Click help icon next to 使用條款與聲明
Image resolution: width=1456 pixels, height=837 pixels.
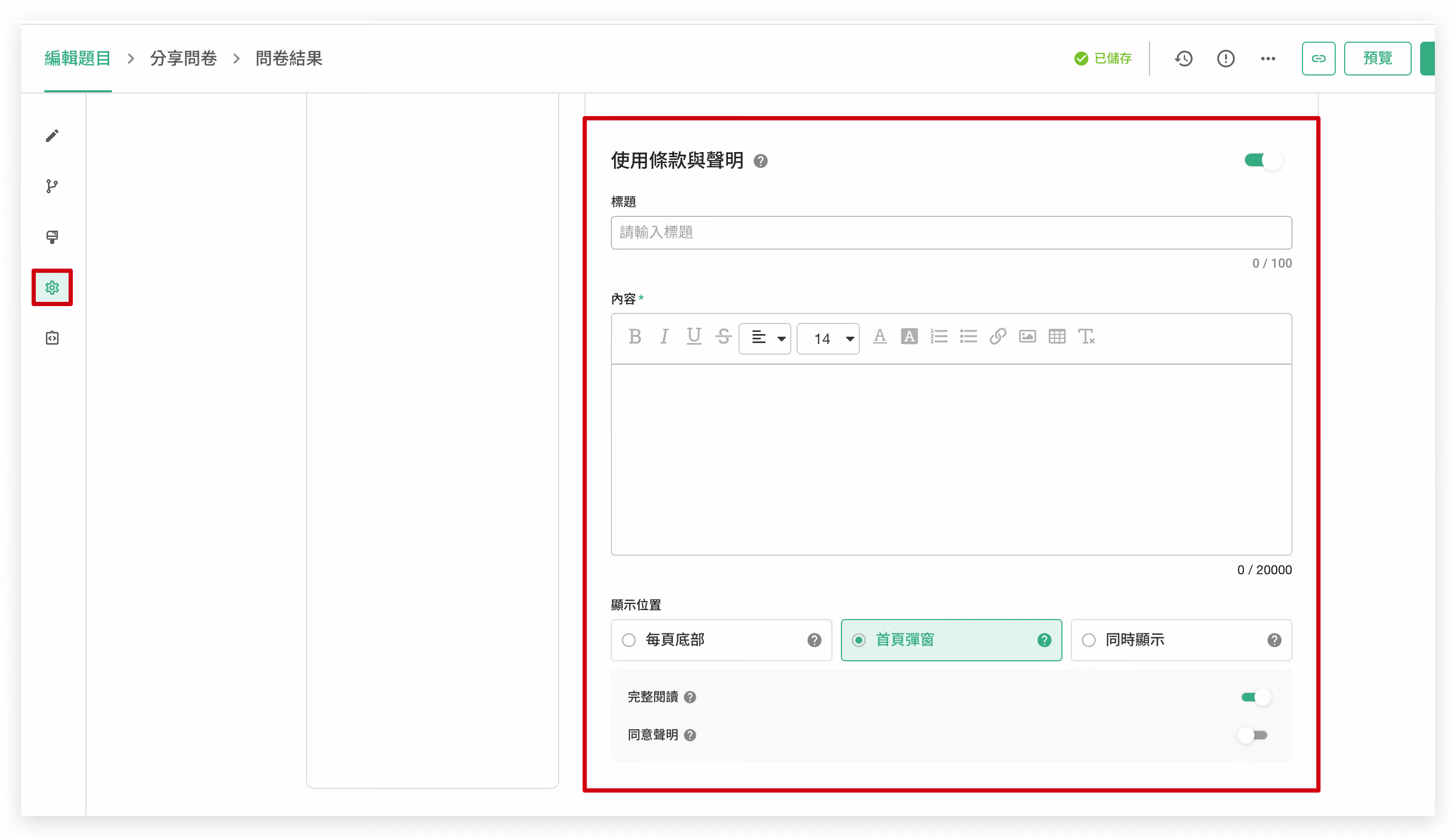760,161
